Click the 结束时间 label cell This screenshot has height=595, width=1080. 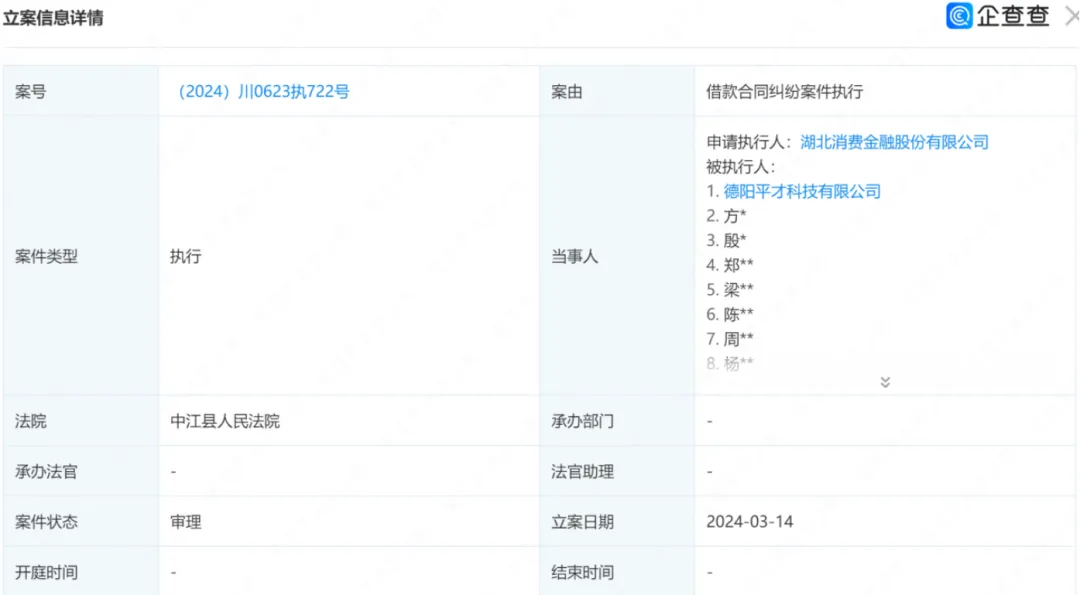pos(616,572)
